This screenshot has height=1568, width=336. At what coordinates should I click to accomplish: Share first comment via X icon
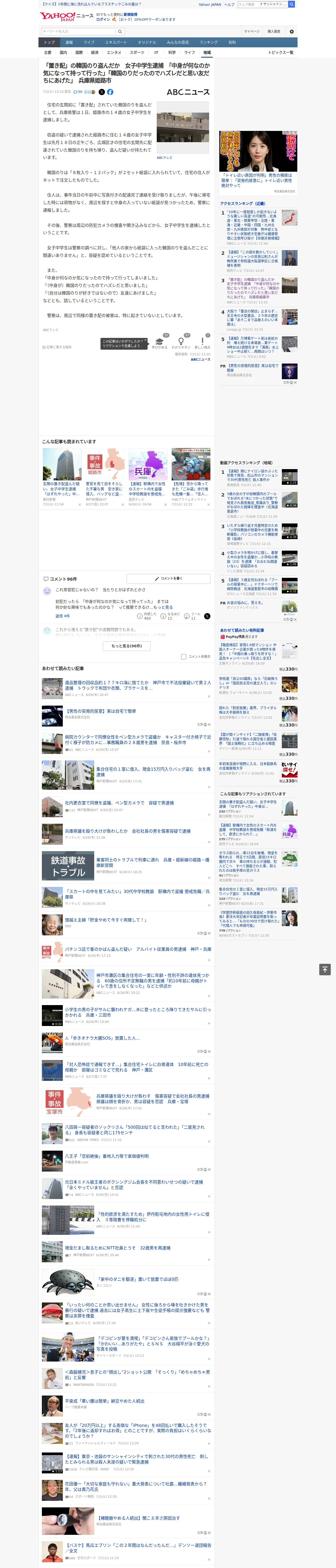207,616
